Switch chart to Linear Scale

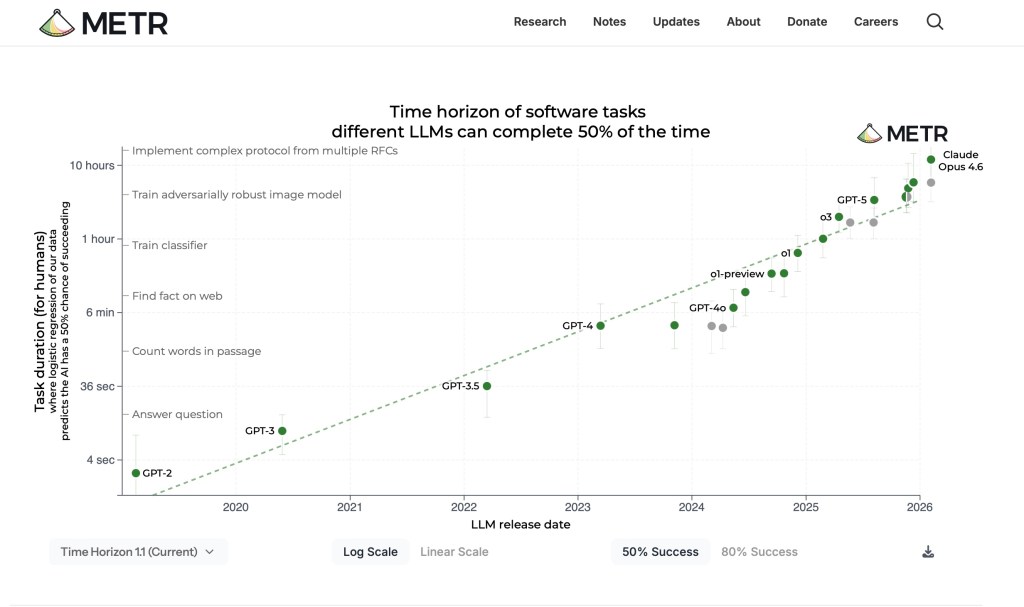click(454, 552)
